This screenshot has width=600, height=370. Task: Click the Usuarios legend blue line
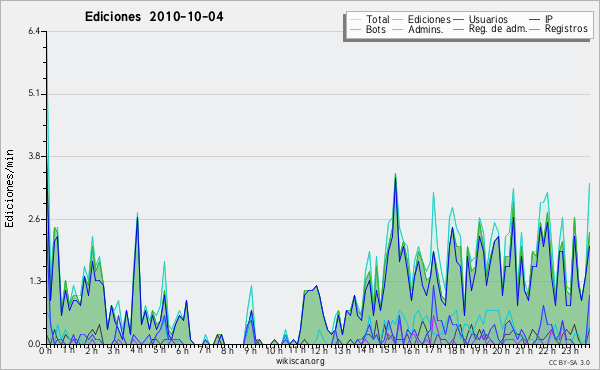pyautogui.click(x=459, y=20)
